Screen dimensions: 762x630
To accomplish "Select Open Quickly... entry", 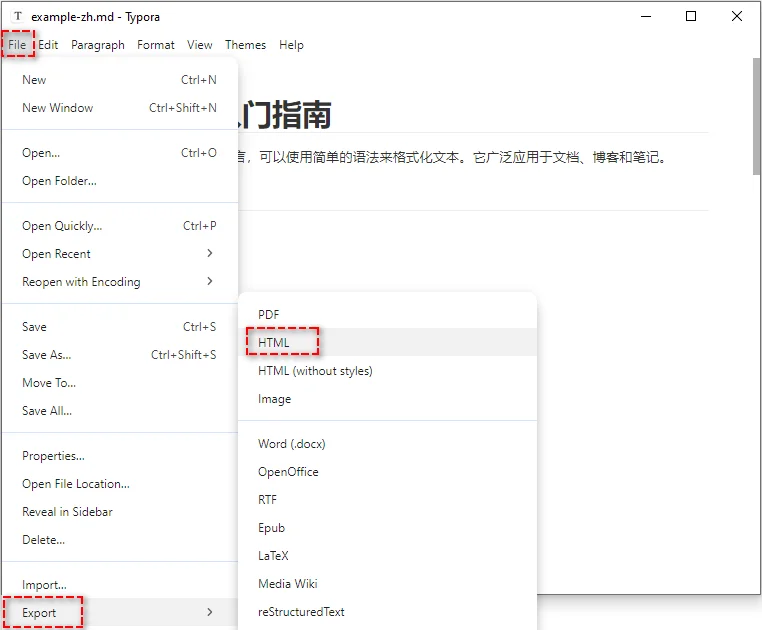I will pos(120,226).
